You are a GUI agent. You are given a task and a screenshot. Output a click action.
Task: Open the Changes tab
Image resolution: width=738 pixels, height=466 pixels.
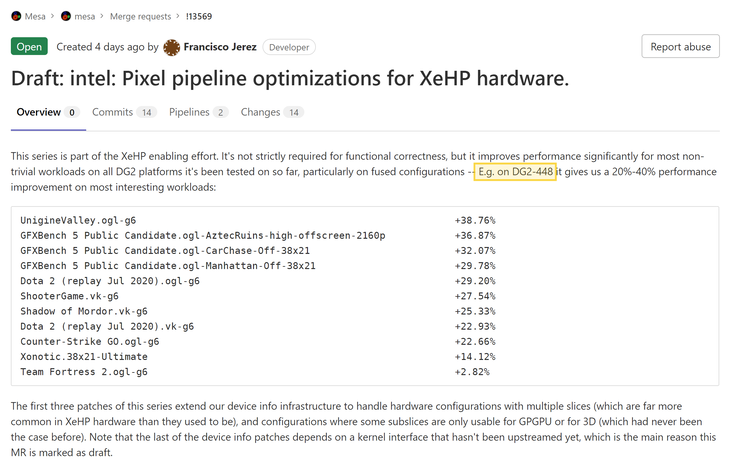click(x=260, y=112)
